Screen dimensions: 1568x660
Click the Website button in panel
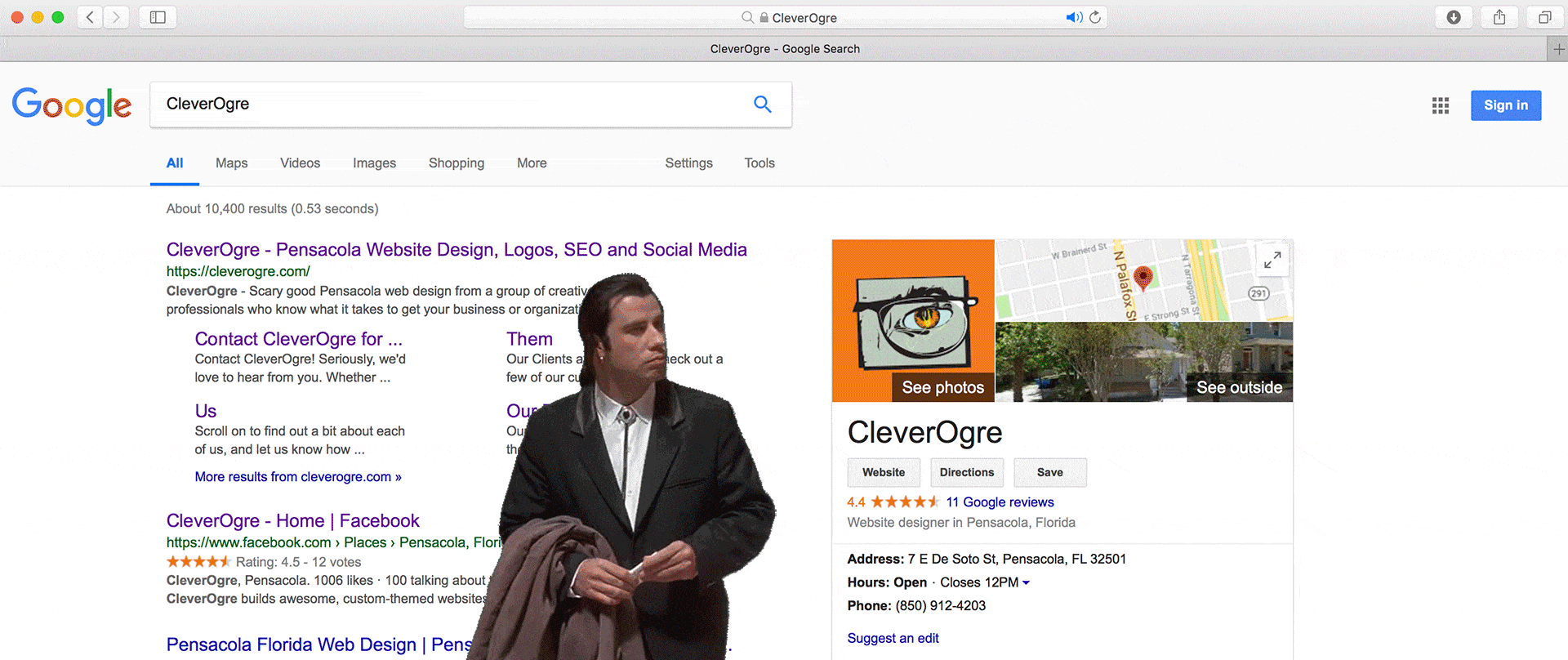tap(884, 472)
